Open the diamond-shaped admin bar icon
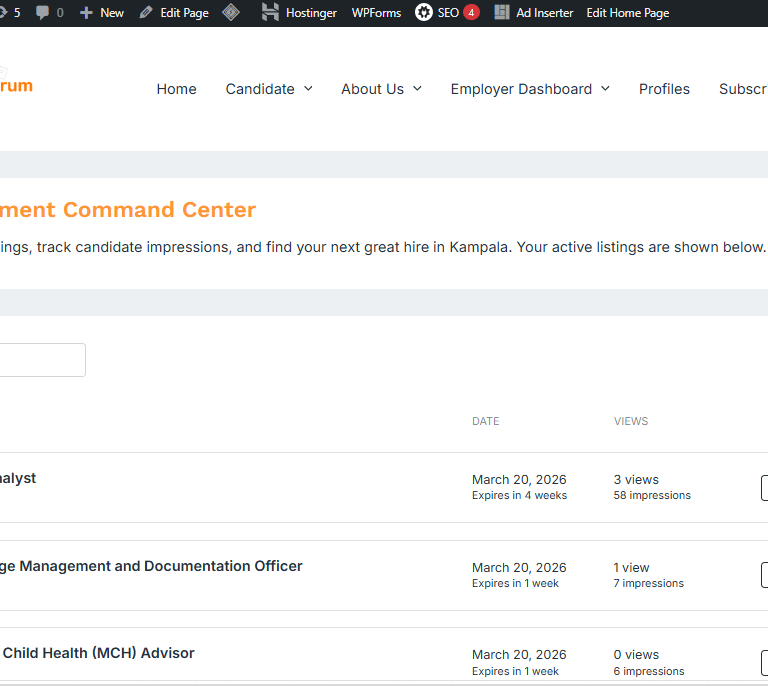Viewport: 768px width, 686px height. 231,12
